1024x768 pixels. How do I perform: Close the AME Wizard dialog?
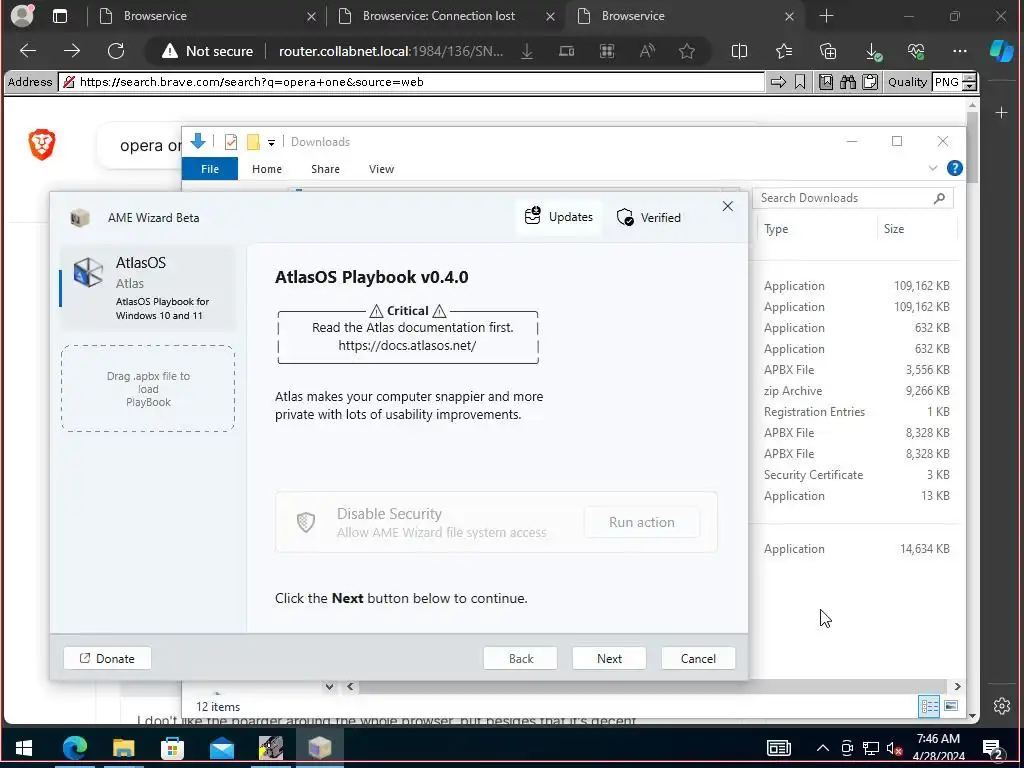pyautogui.click(x=728, y=206)
